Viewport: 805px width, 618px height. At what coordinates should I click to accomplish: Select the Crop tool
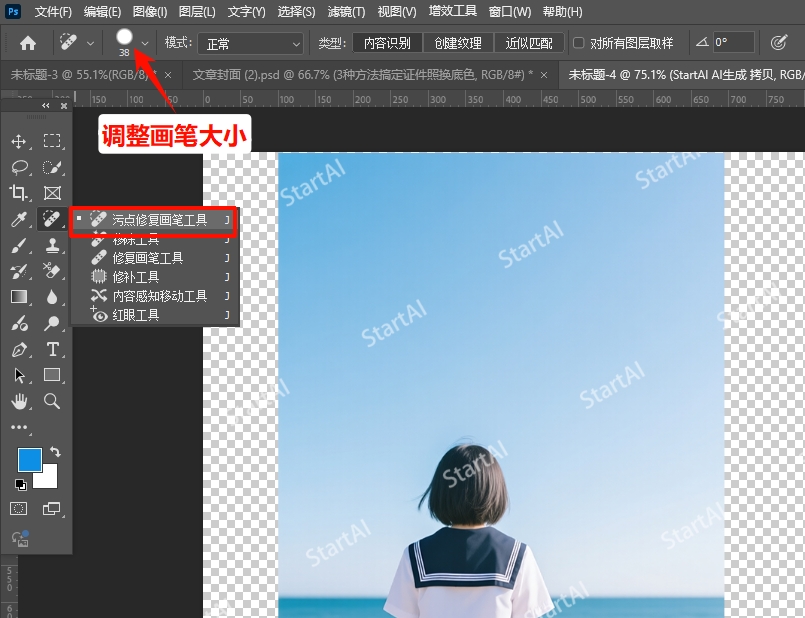(x=20, y=194)
